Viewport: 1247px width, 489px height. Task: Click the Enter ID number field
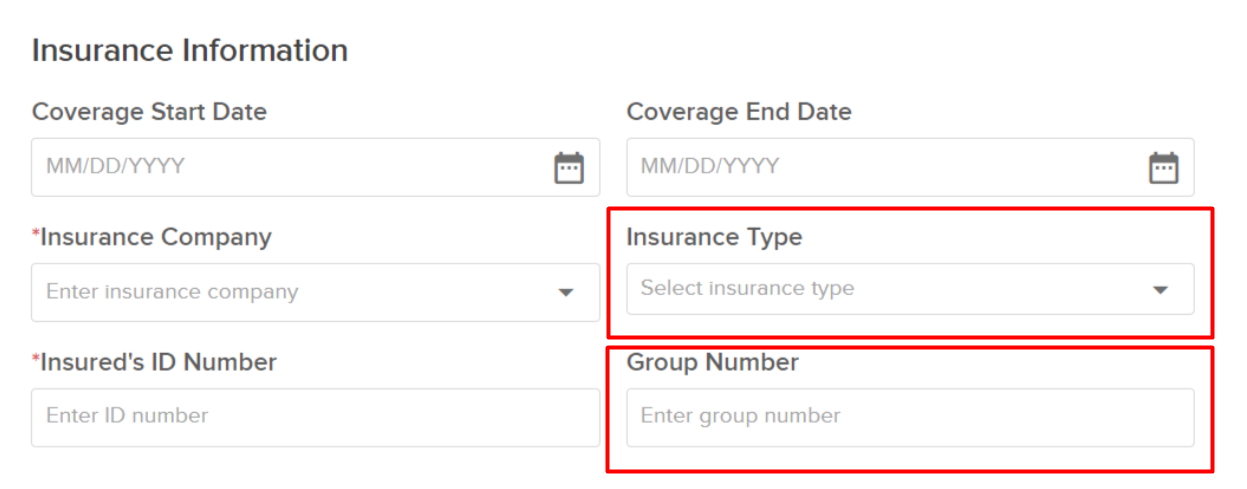(316, 417)
